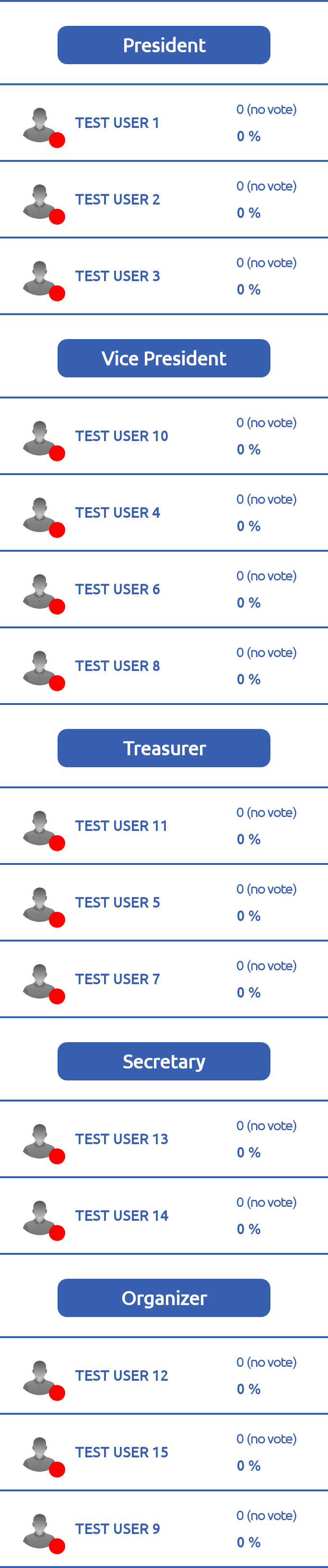Select the TEST USER 8 name link

[117, 667]
